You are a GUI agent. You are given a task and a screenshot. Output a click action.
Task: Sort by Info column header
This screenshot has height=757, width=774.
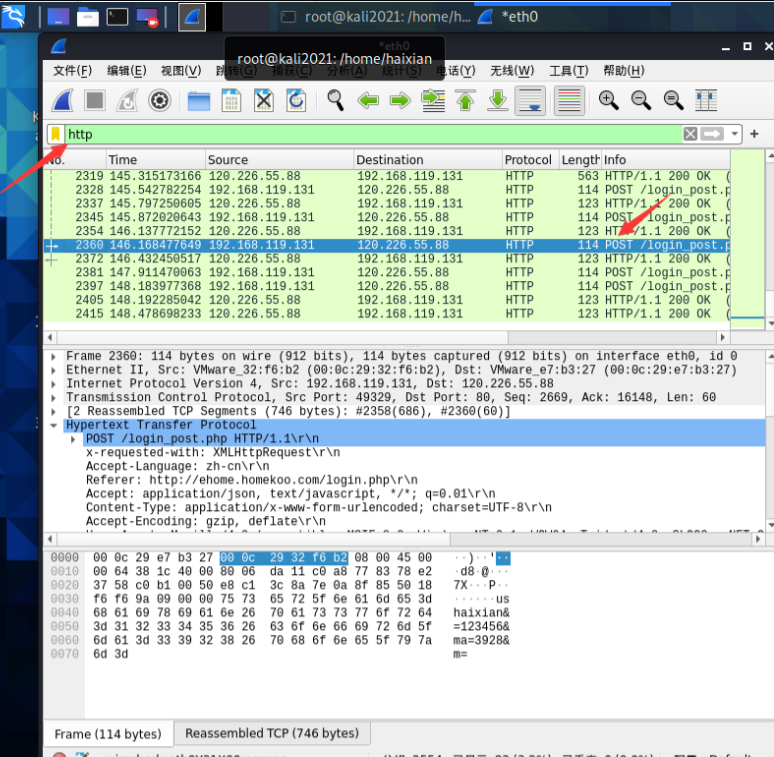pyautogui.click(x=666, y=160)
